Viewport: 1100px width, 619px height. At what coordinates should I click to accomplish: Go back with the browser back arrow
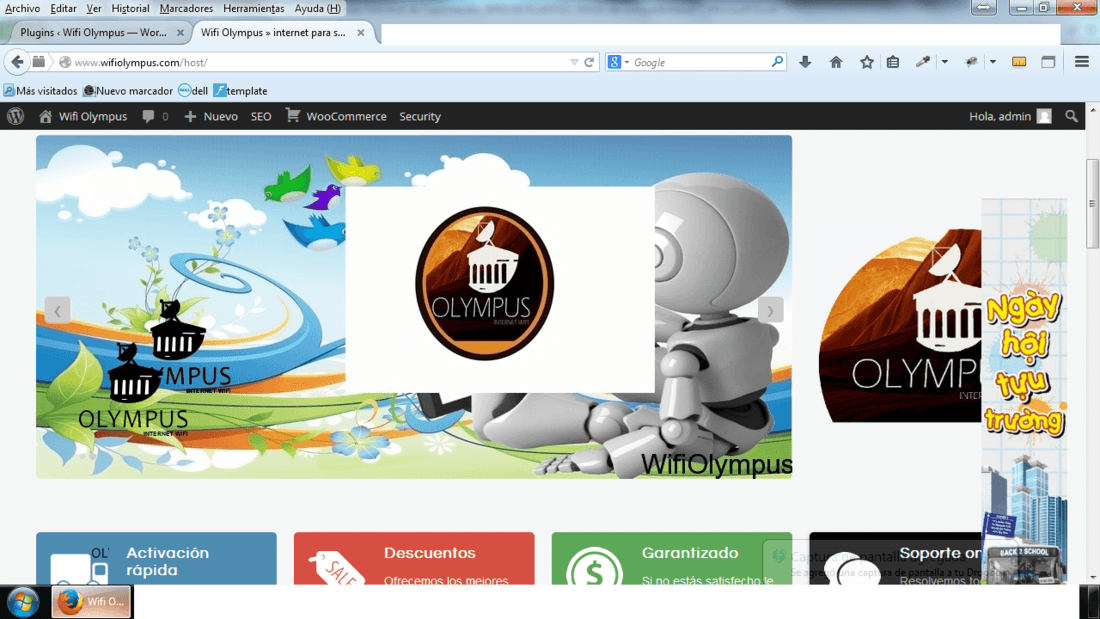(17, 62)
